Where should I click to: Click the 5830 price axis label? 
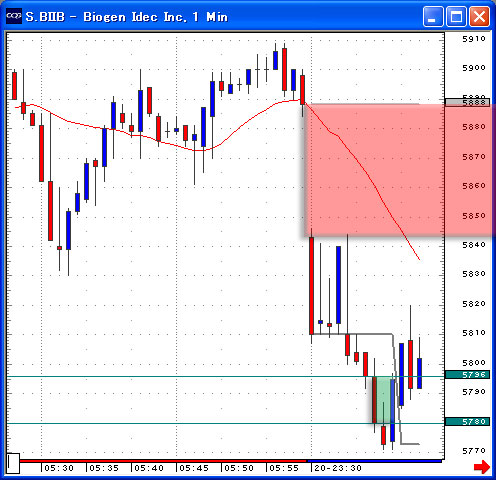[x=474, y=274]
